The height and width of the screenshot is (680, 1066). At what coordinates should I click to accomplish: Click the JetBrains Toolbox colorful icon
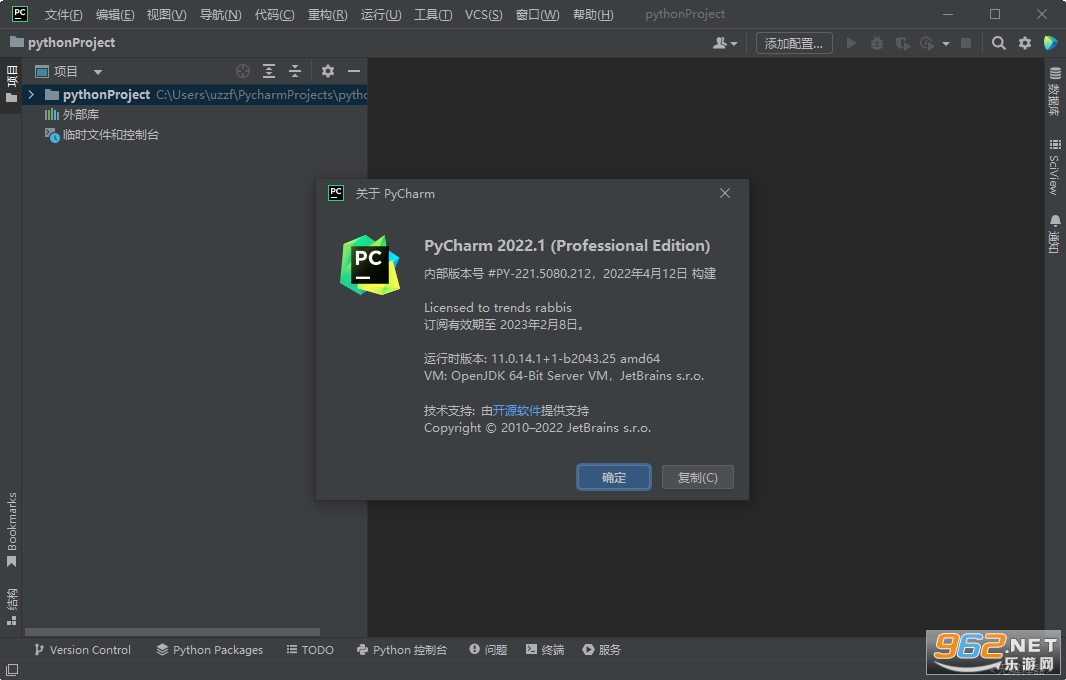point(1050,43)
